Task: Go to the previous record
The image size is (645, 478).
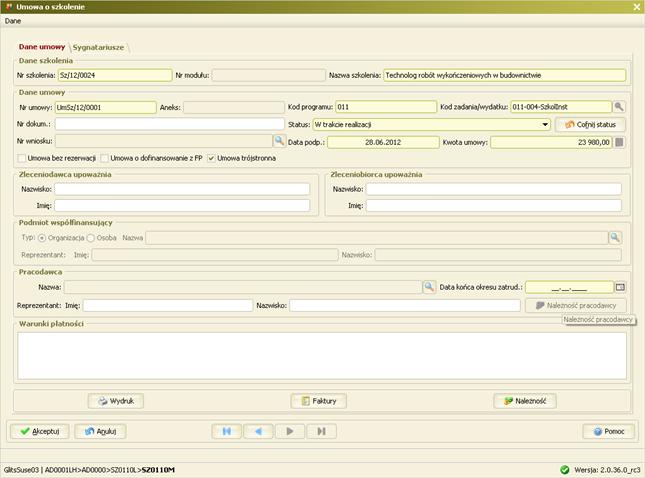Action: (258, 431)
